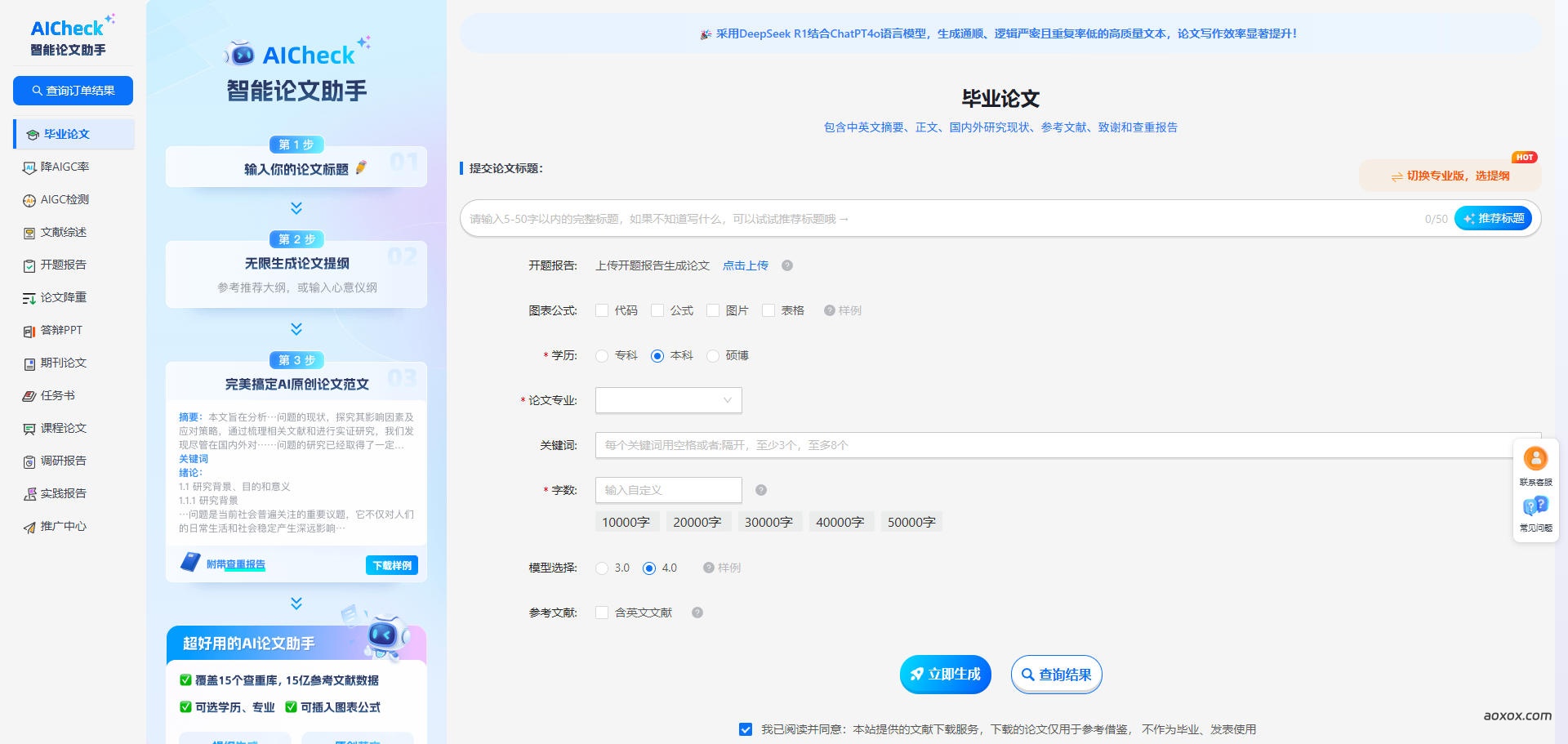This screenshot has width=1568, height=744.
Task: Choose model 3.0 radio button
Action: (602, 568)
